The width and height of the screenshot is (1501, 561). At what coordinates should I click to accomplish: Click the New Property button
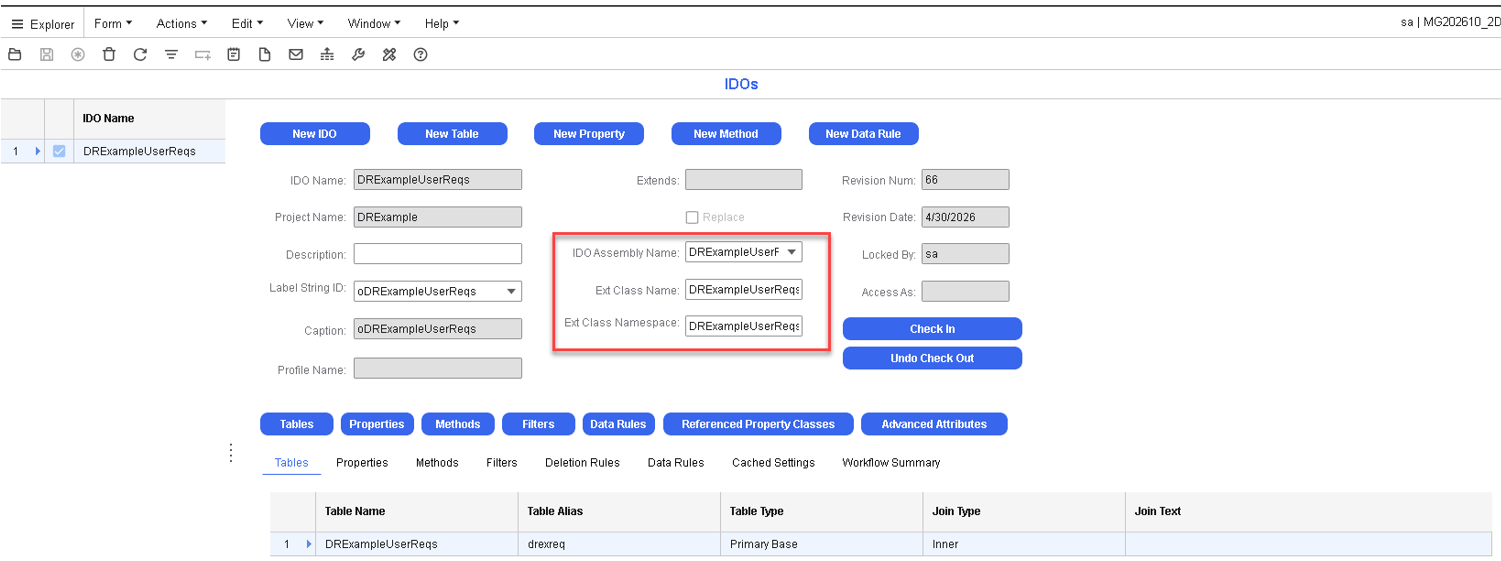point(589,134)
